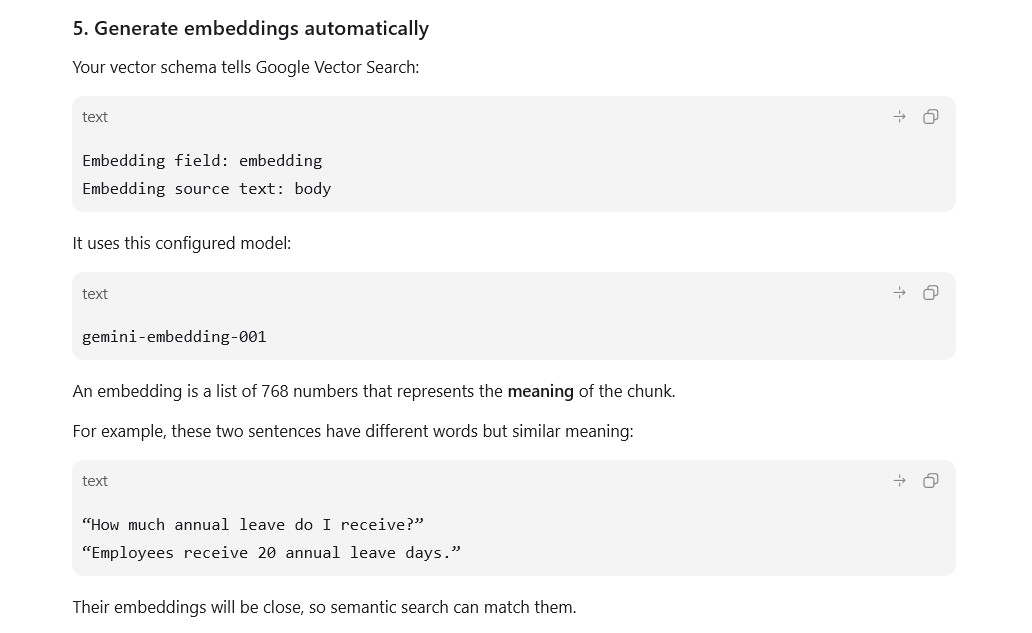Copy the embedding field code block
This screenshot has height=633, width=1032.
[930, 117]
